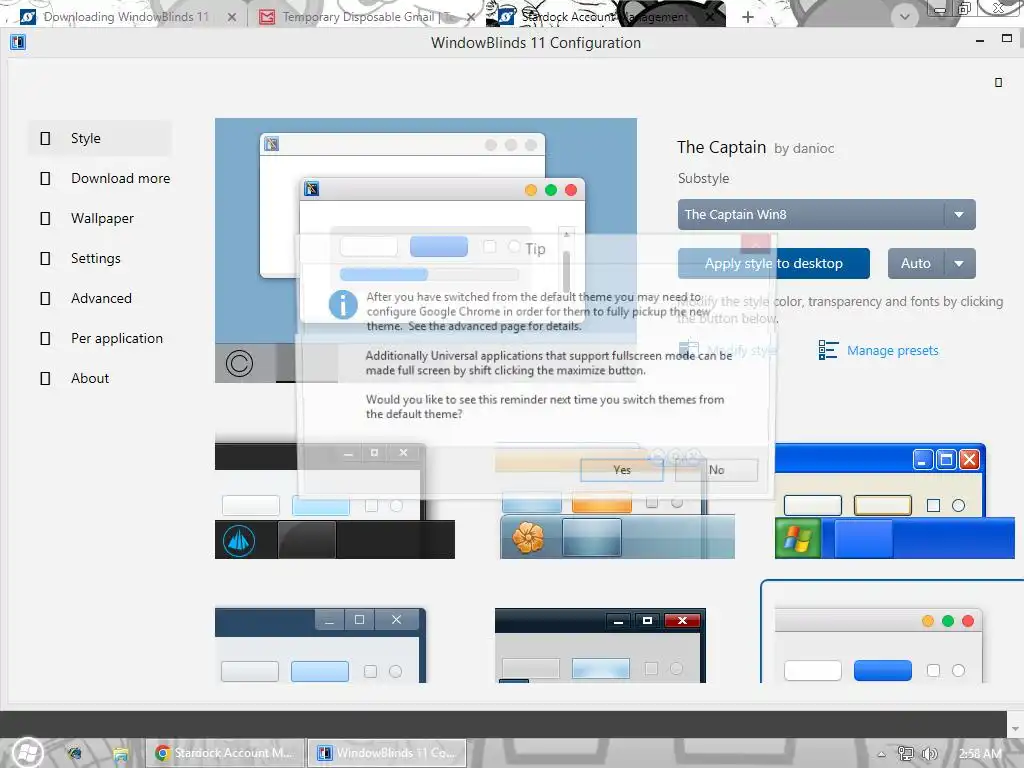The width and height of the screenshot is (1024, 768).
Task: Click the icon in top-right of config panel
Action: tap(998, 82)
